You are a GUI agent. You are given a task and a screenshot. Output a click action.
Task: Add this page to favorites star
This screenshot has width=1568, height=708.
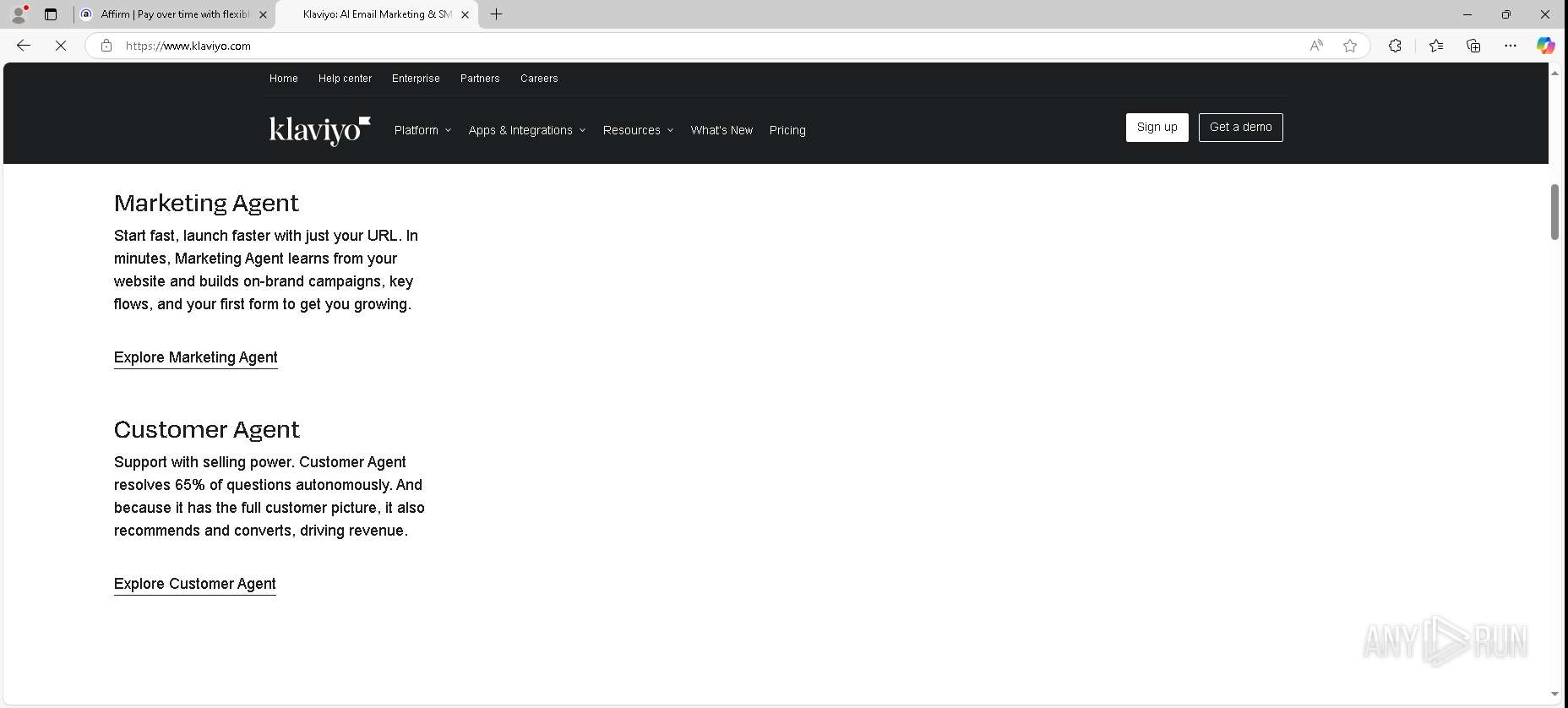1350,46
